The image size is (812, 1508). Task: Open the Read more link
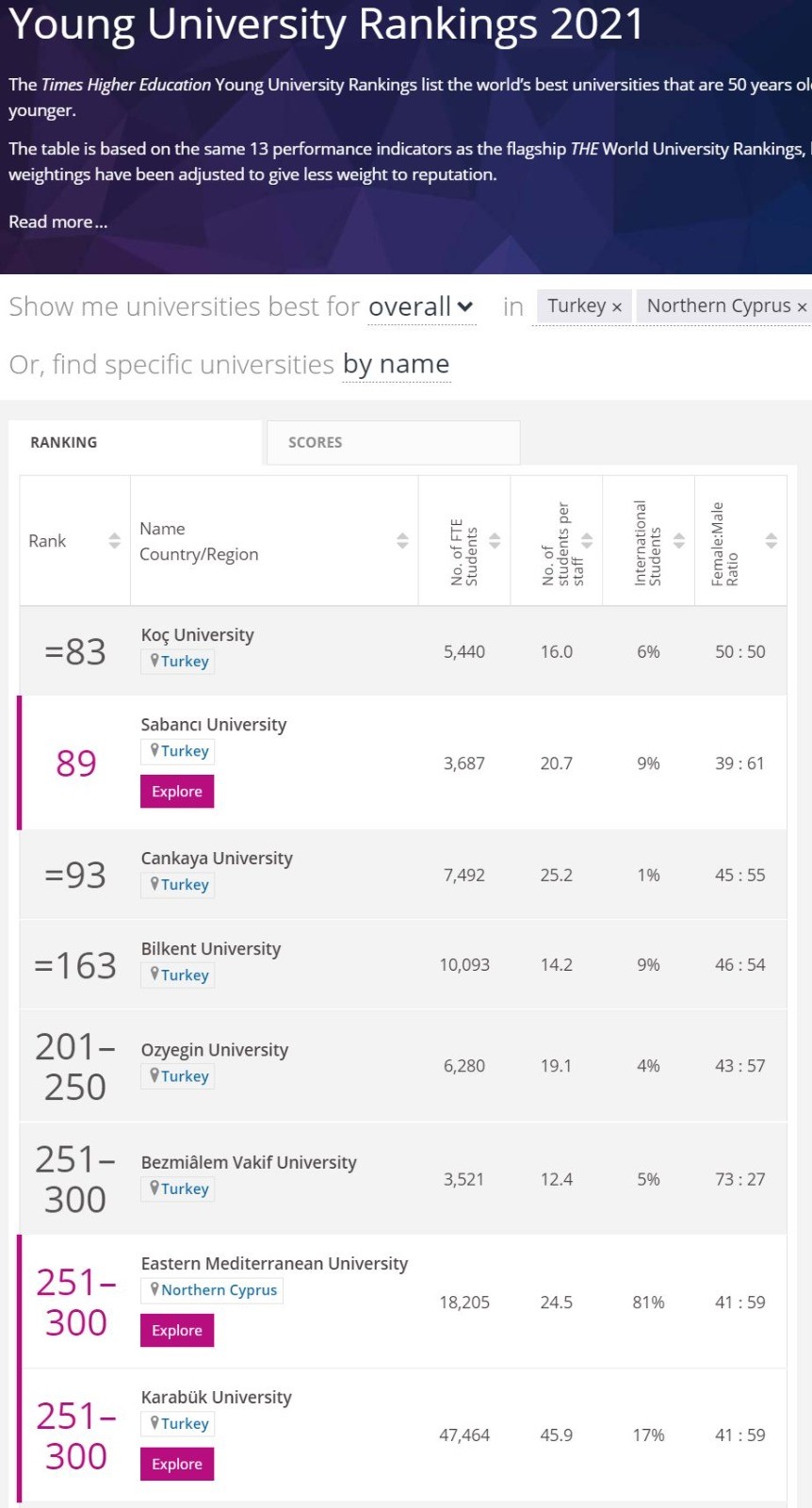[x=57, y=221]
